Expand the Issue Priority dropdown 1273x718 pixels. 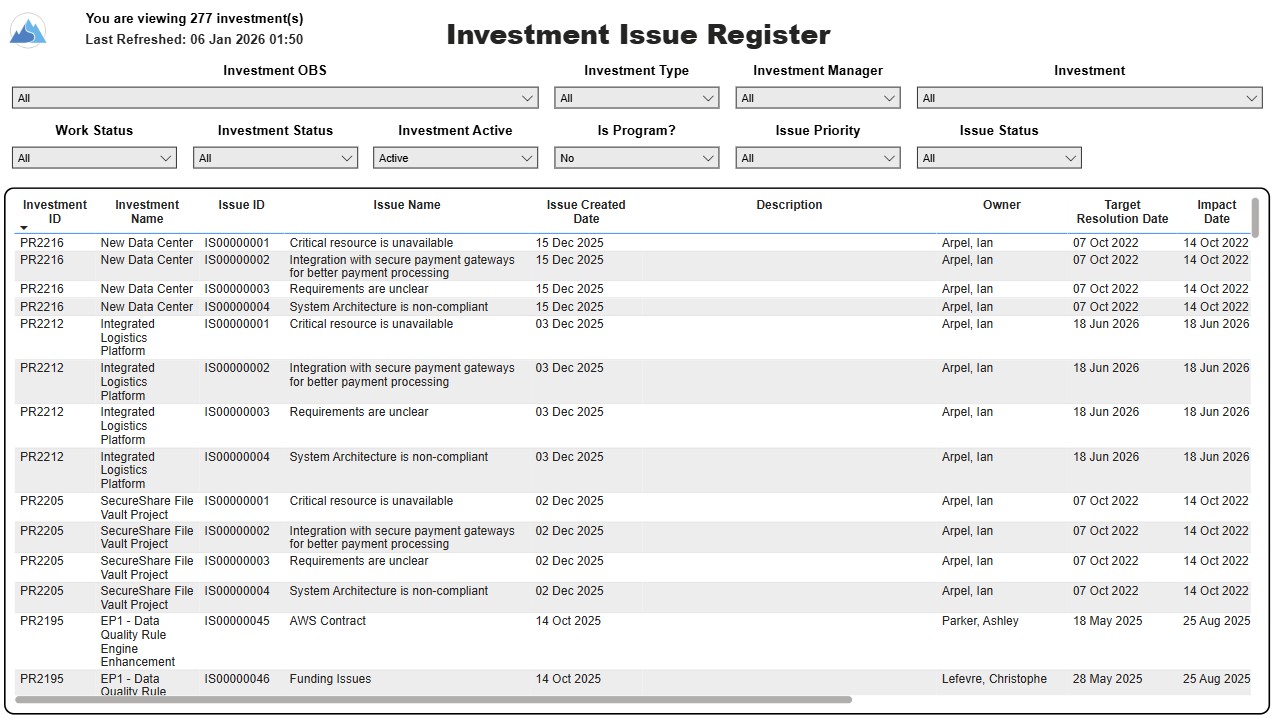[817, 158]
